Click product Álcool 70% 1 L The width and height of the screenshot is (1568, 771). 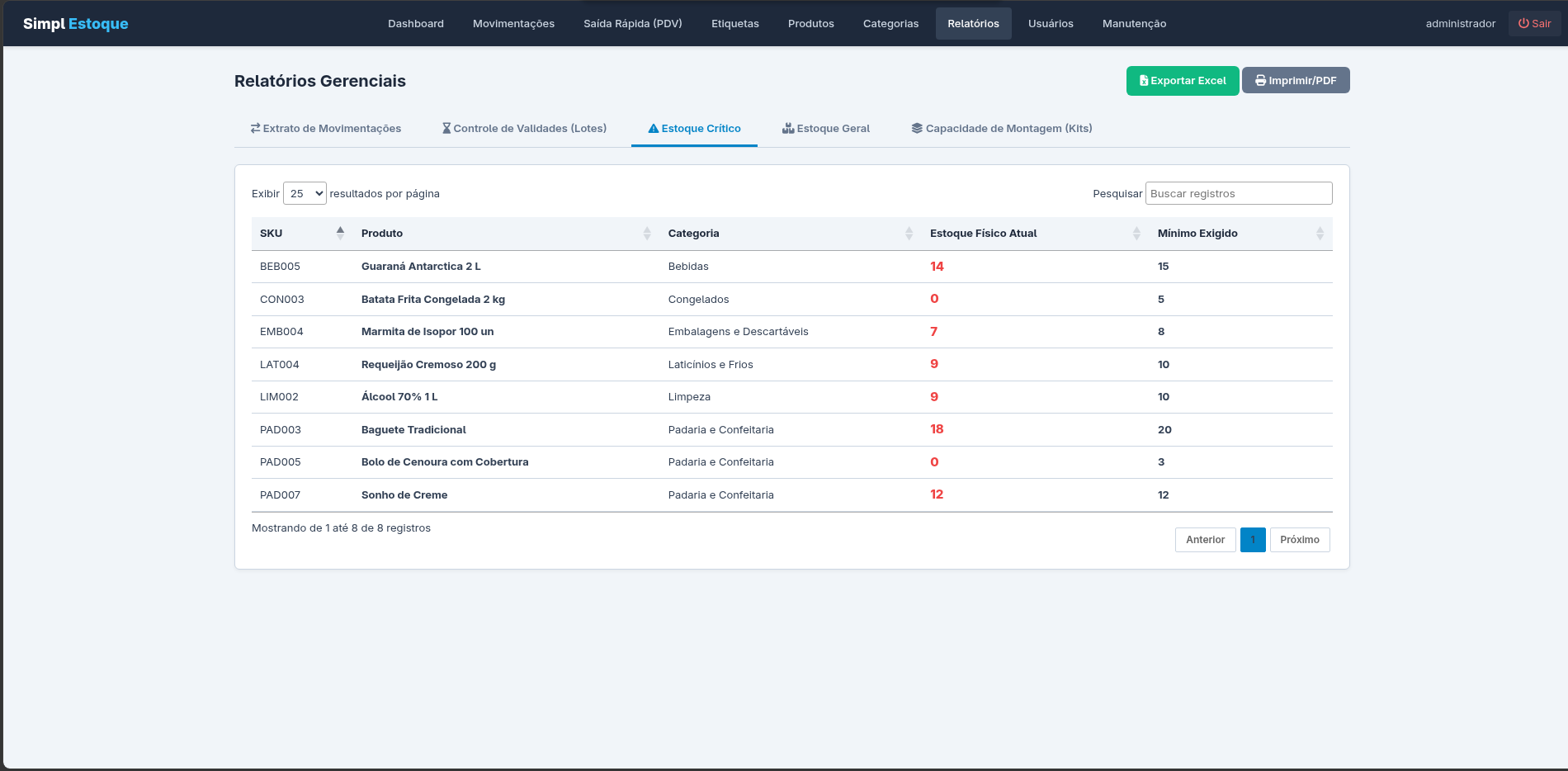point(399,397)
